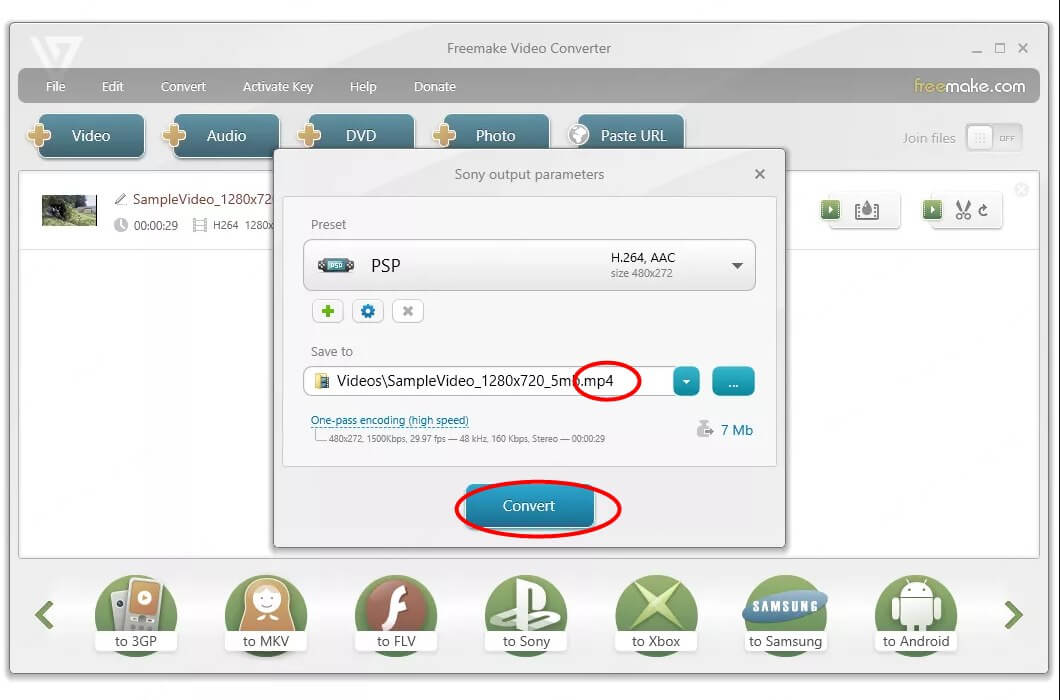1060x700 pixels.
Task: Open the cut and rotate scissors editor
Action: tap(971, 210)
